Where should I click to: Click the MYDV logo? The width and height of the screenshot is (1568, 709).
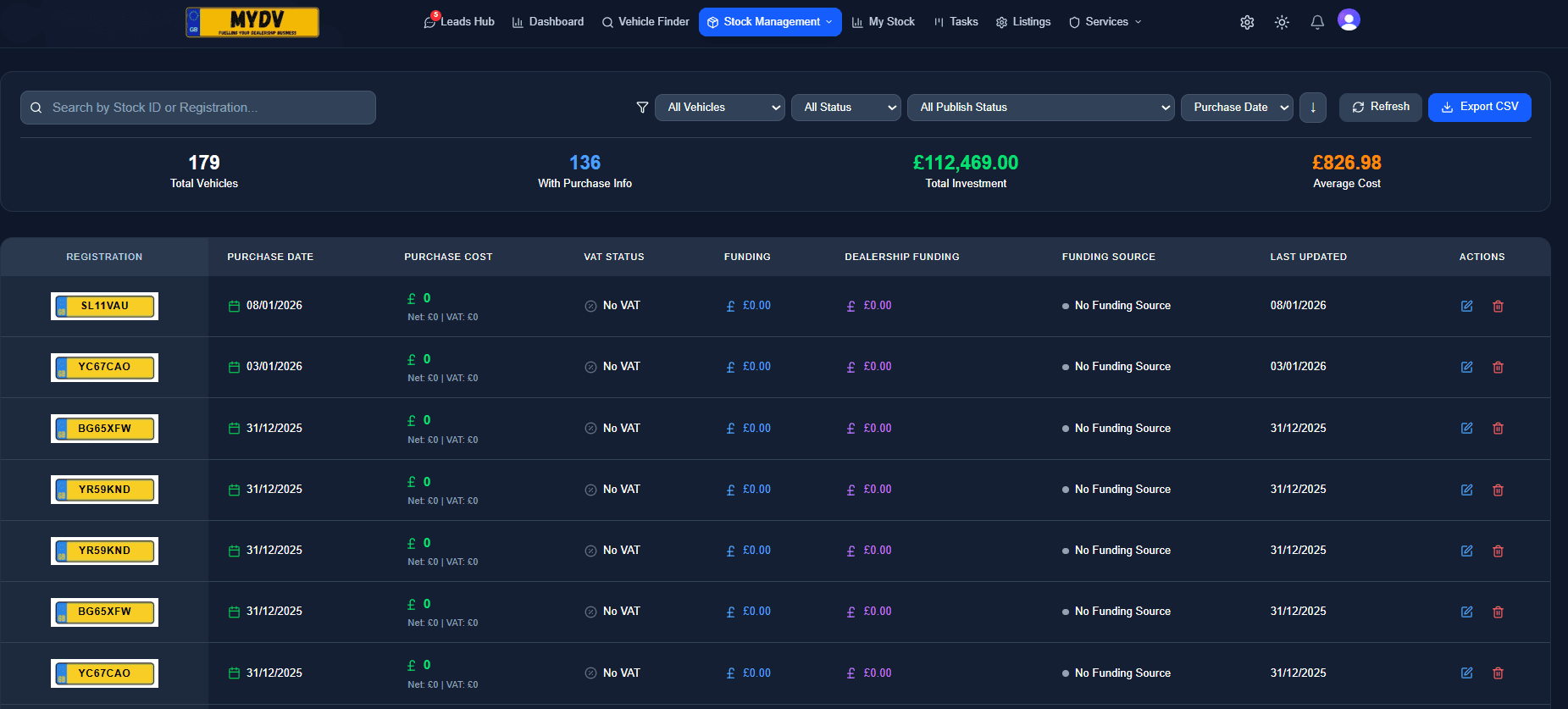[x=252, y=22]
